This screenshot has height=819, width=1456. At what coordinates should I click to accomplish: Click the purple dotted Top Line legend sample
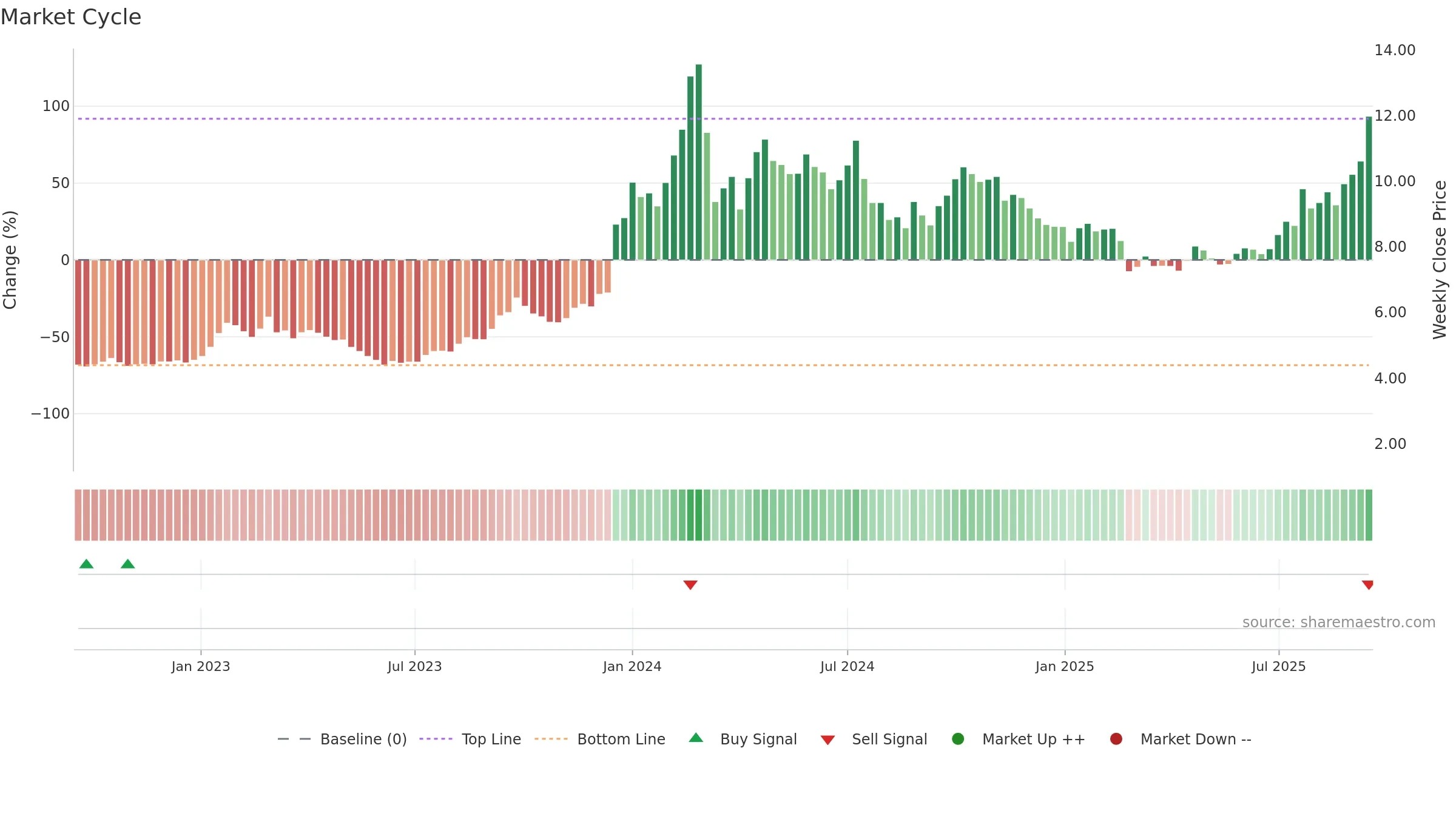coord(436,739)
